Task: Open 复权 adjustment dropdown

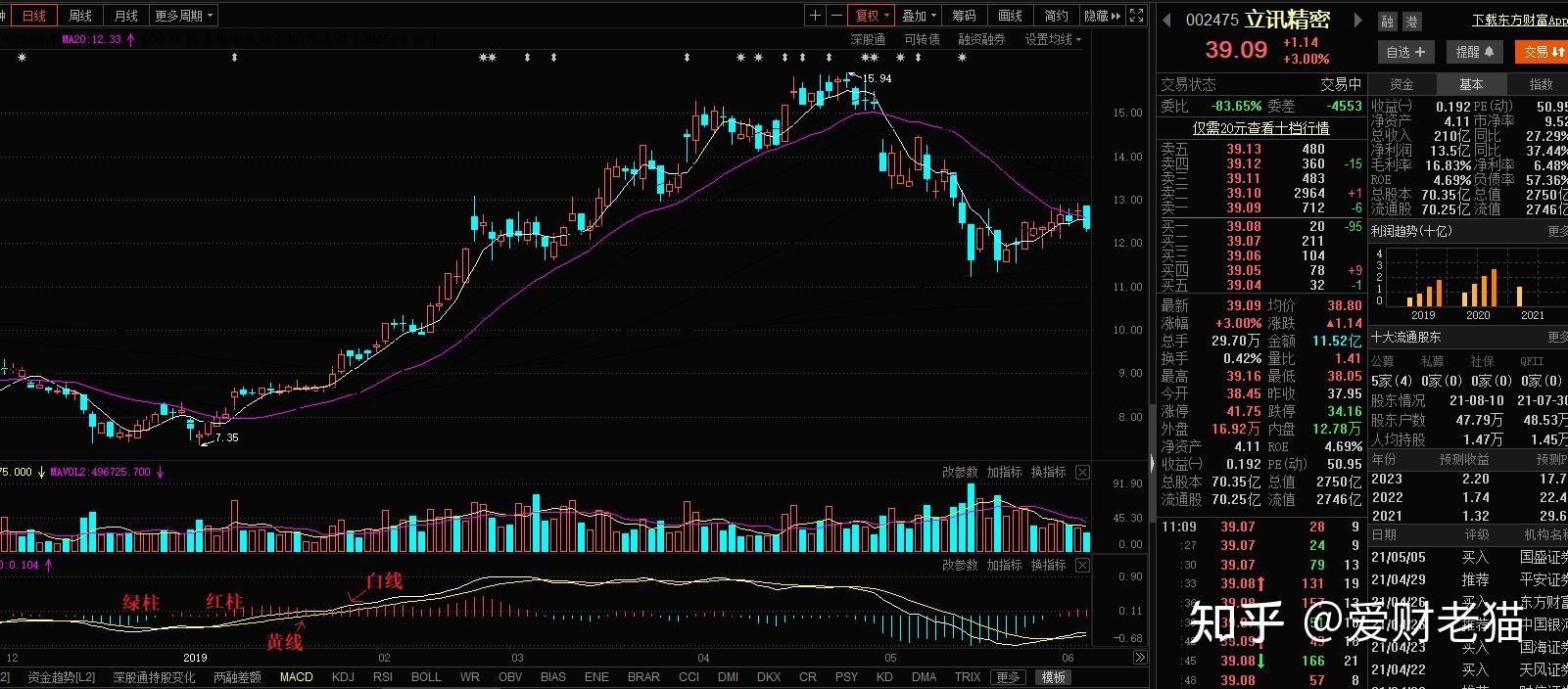Action: [x=872, y=16]
